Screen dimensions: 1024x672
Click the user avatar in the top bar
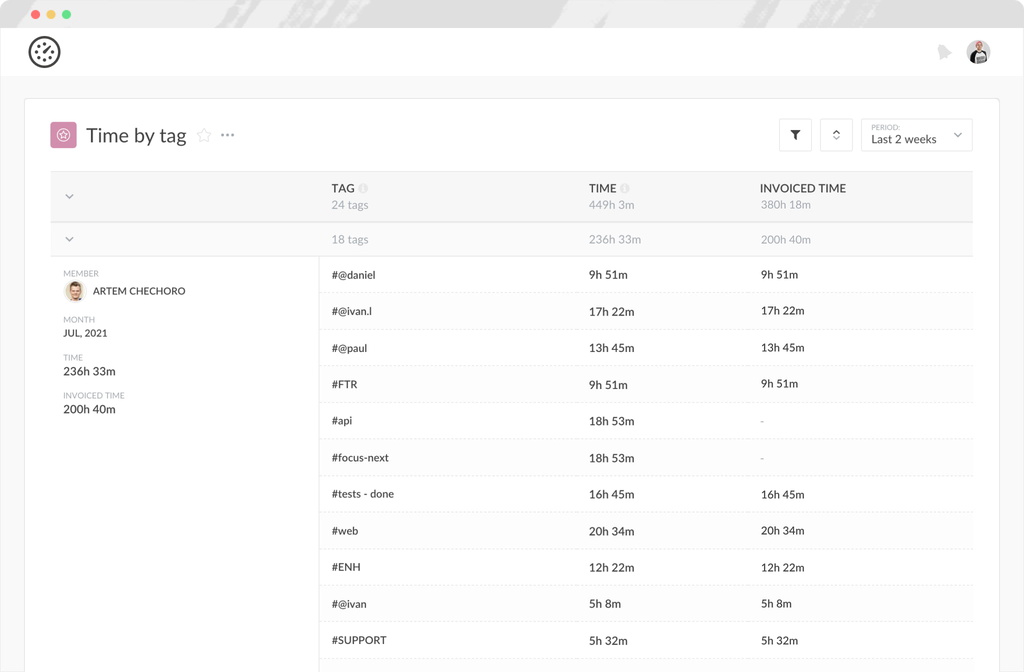[x=978, y=51]
